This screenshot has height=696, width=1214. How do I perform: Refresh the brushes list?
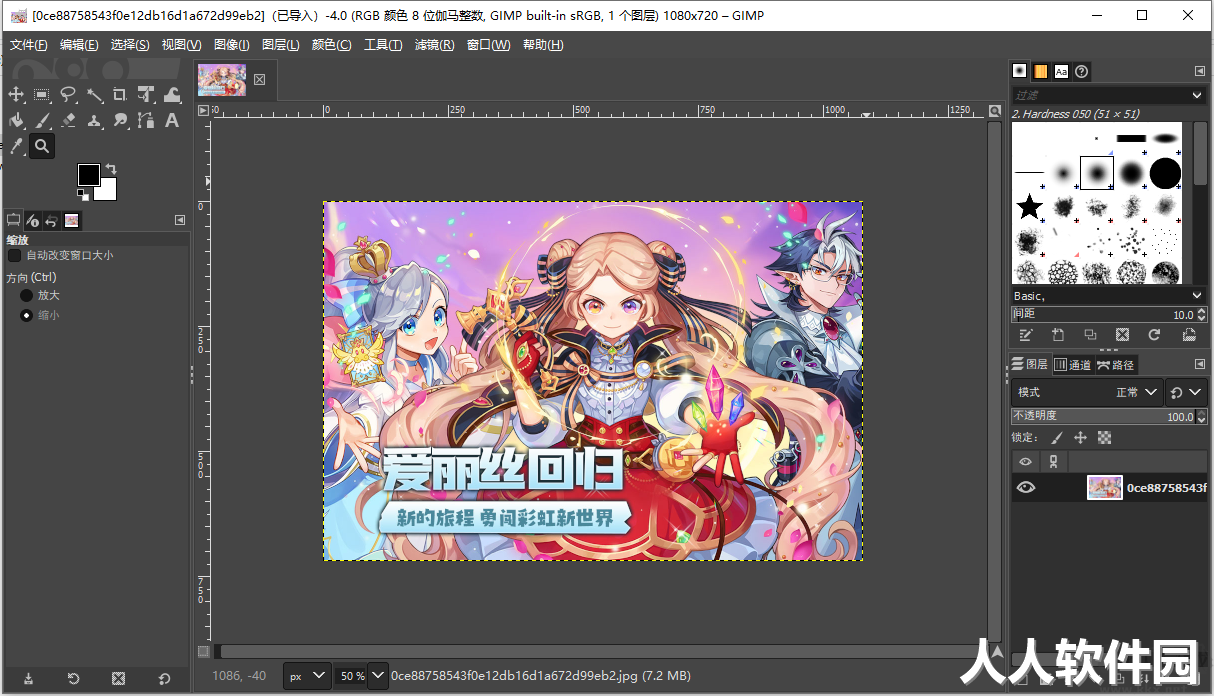pyautogui.click(x=1154, y=335)
